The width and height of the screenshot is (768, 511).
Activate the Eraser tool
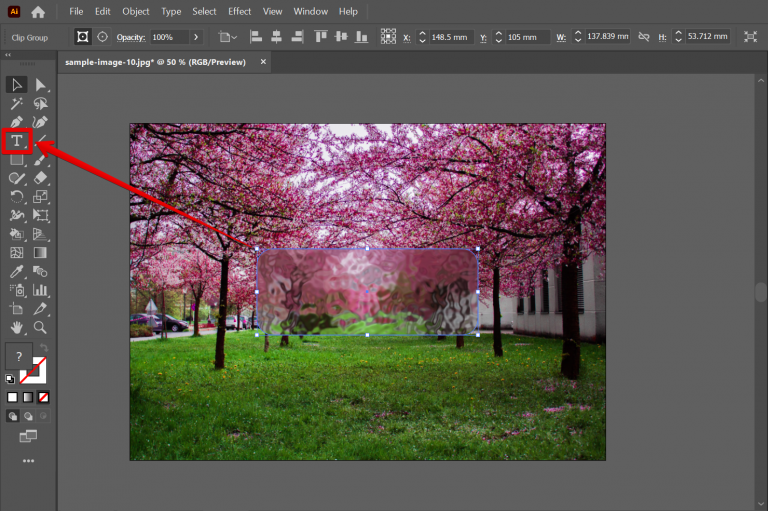coord(41,178)
